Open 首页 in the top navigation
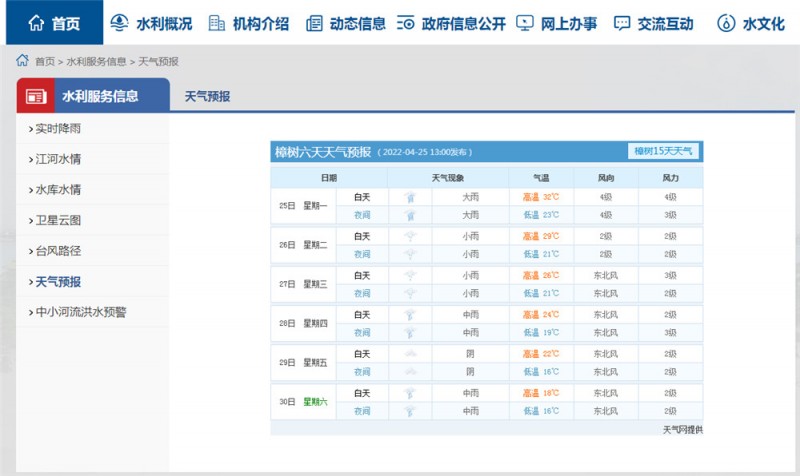This screenshot has width=800, height=476. (x=55, y=23)
